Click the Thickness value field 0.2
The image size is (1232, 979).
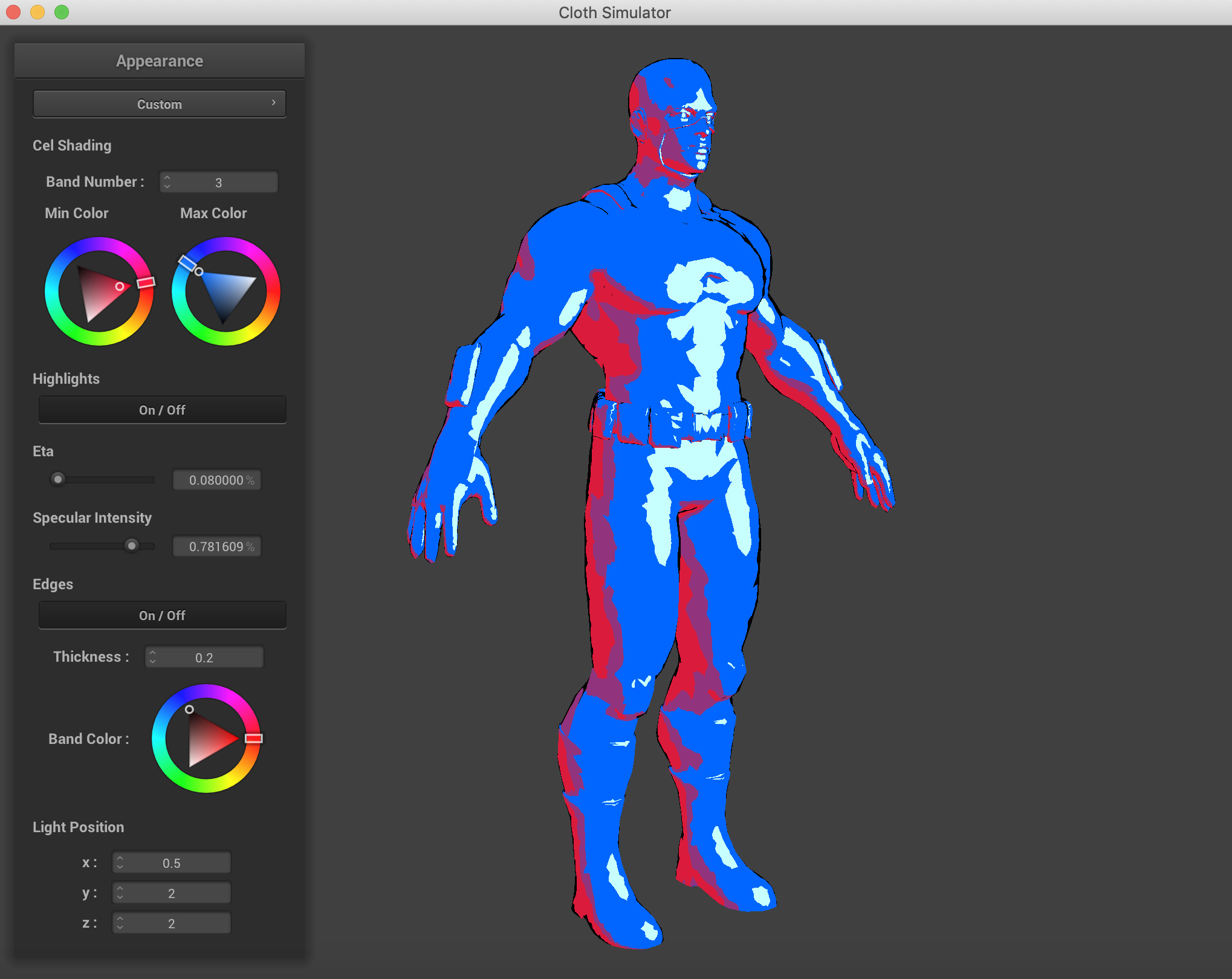click(x=204, y=657)
